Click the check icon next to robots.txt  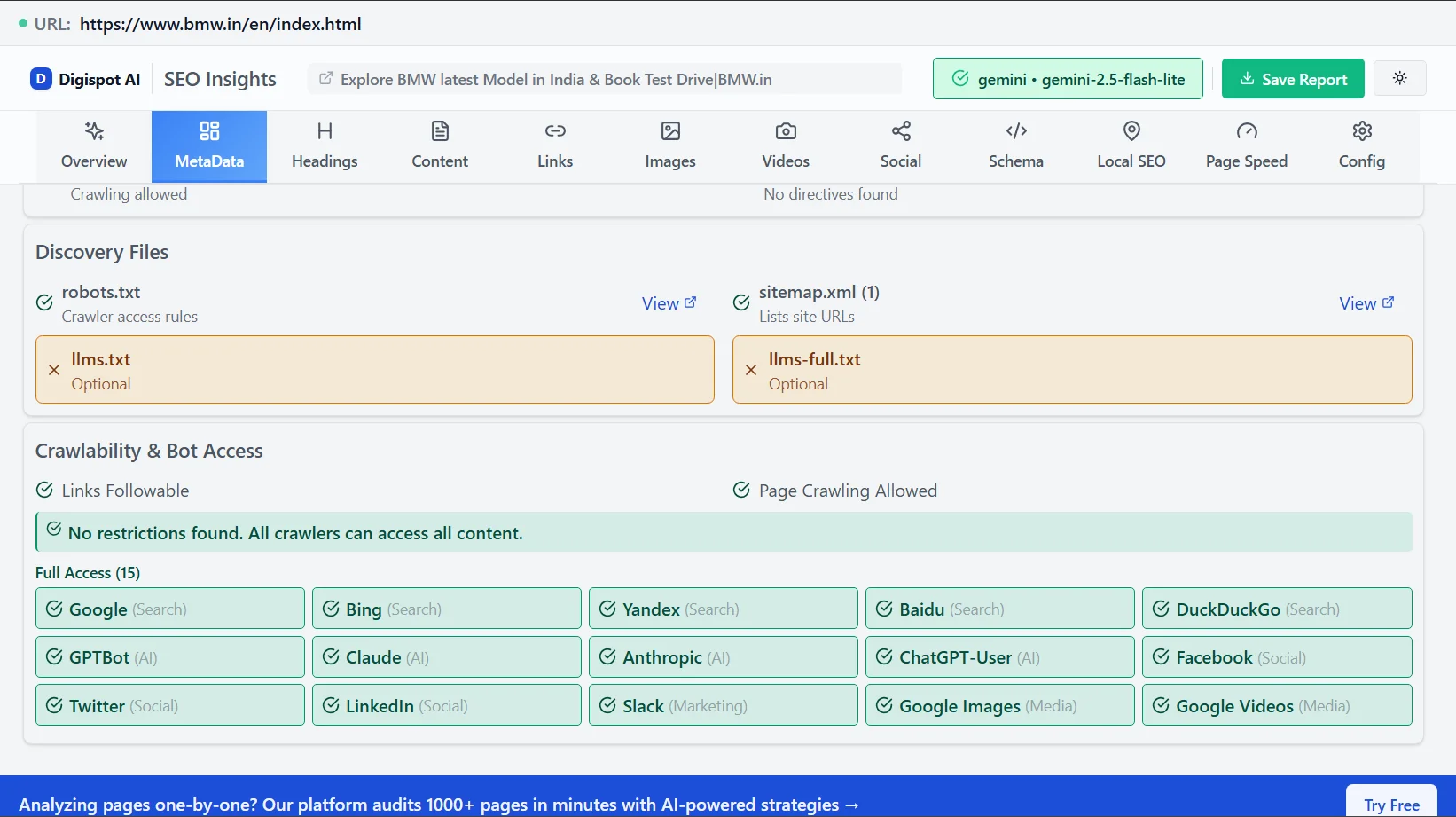(44, 302)
